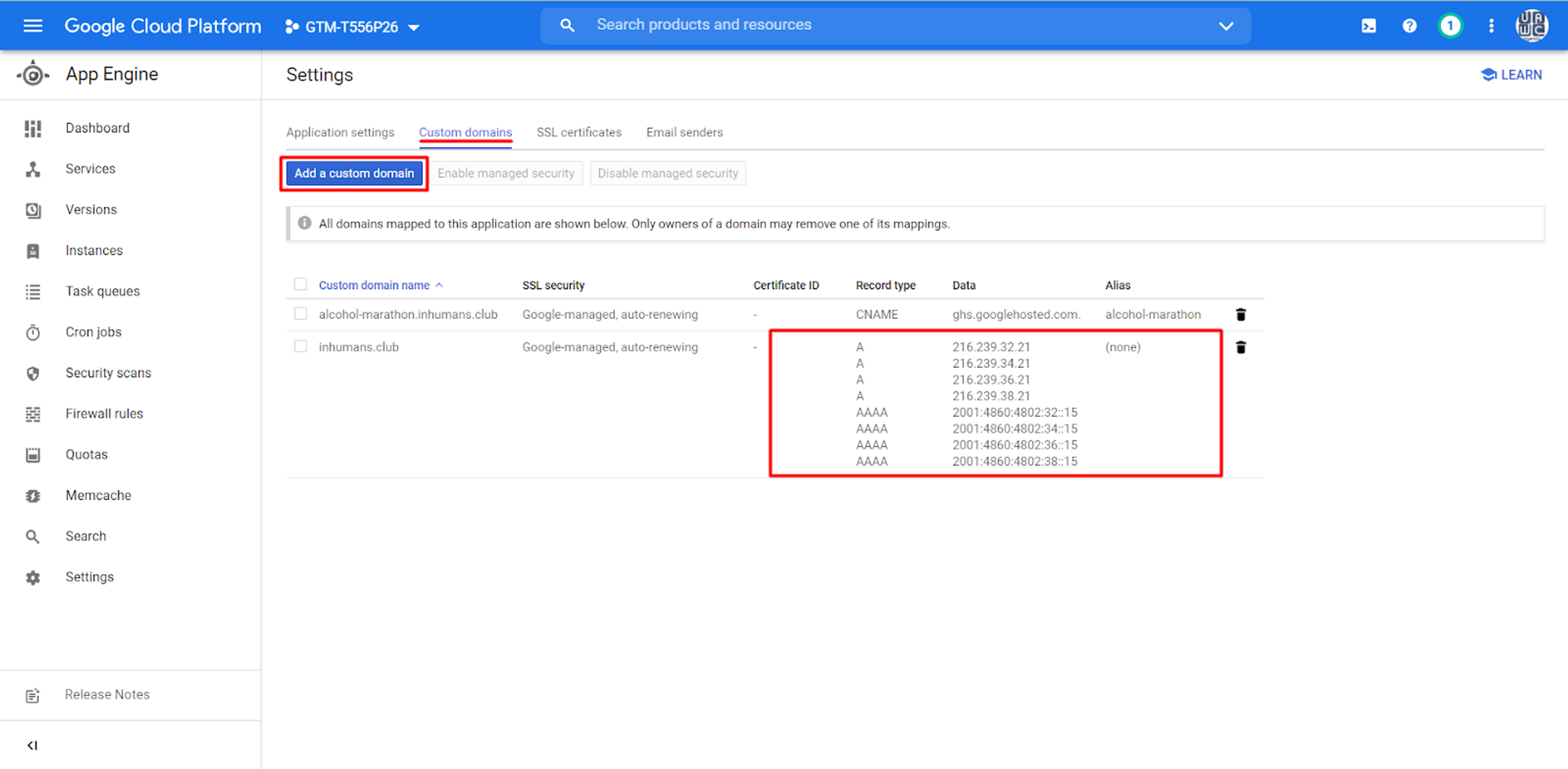Open the hamburger navigation menu
The height and width of the screenshot is (769, 1568).
coord(33,26)
